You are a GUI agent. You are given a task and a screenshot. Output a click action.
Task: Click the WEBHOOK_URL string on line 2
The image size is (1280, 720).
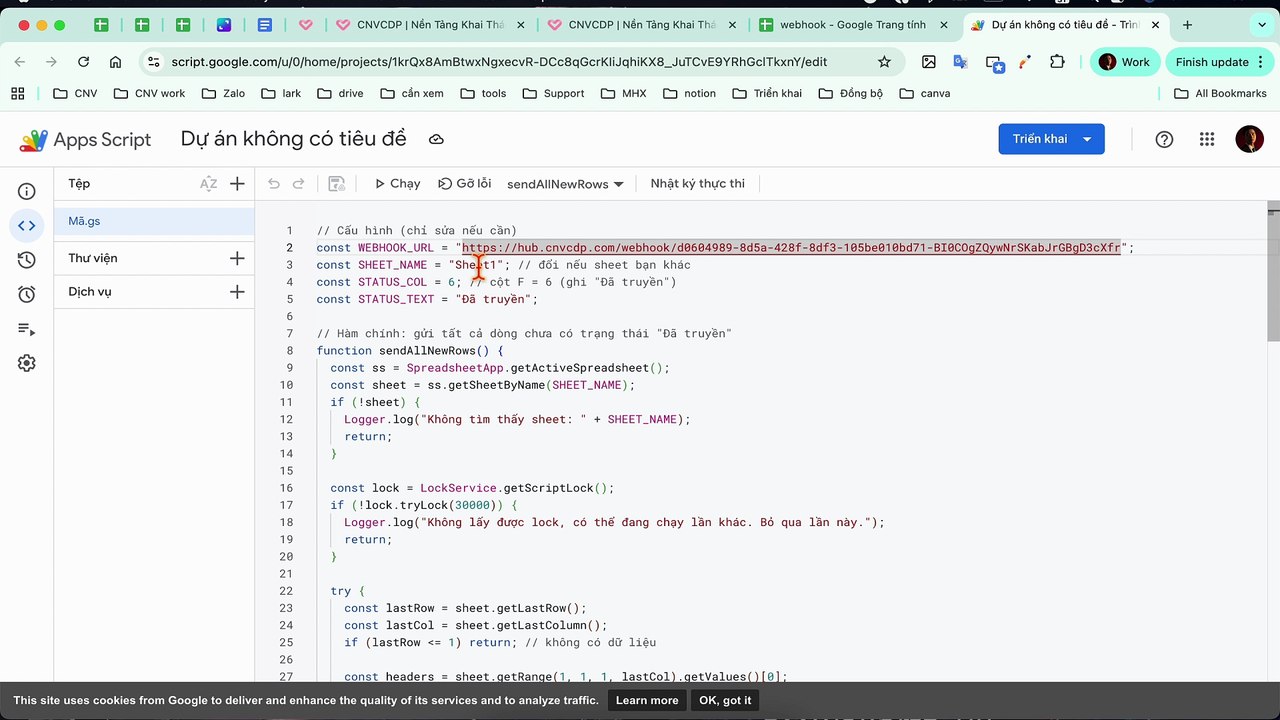(791, 248)
